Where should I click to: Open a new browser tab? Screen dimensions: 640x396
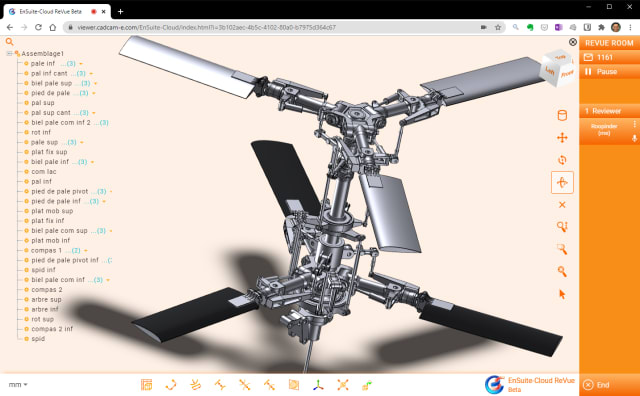120,11
